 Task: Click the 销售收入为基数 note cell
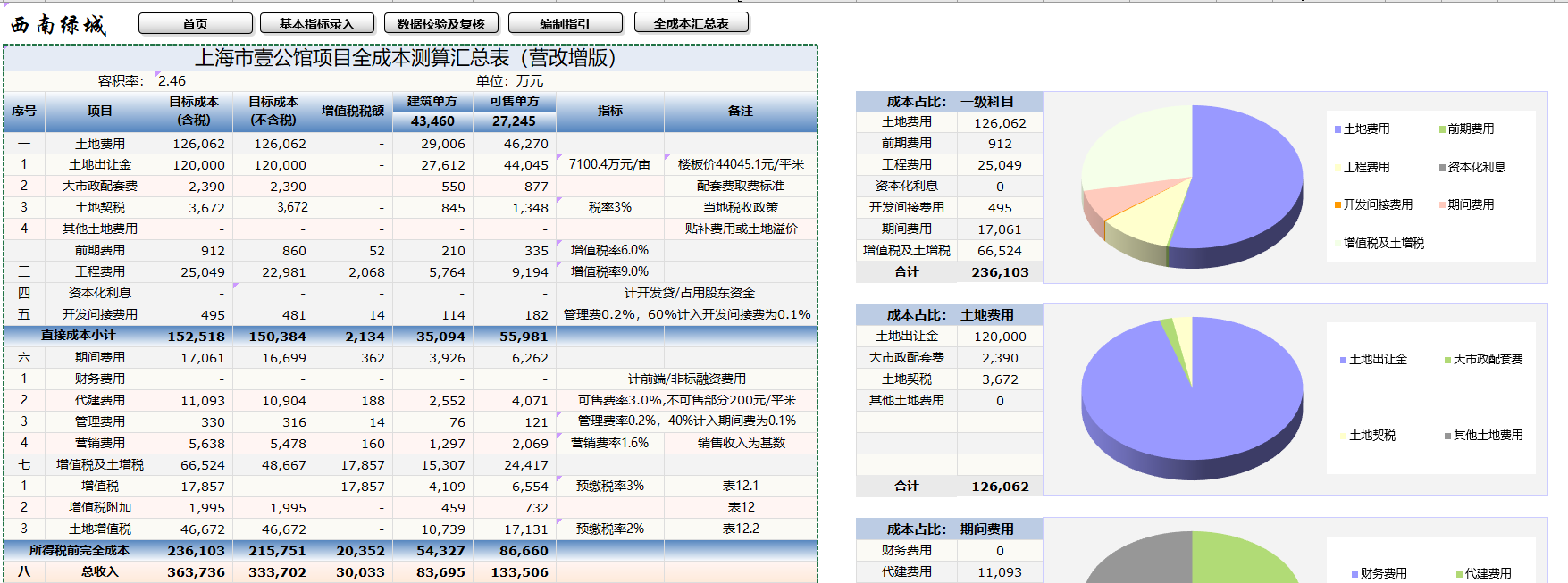(741, 444)
